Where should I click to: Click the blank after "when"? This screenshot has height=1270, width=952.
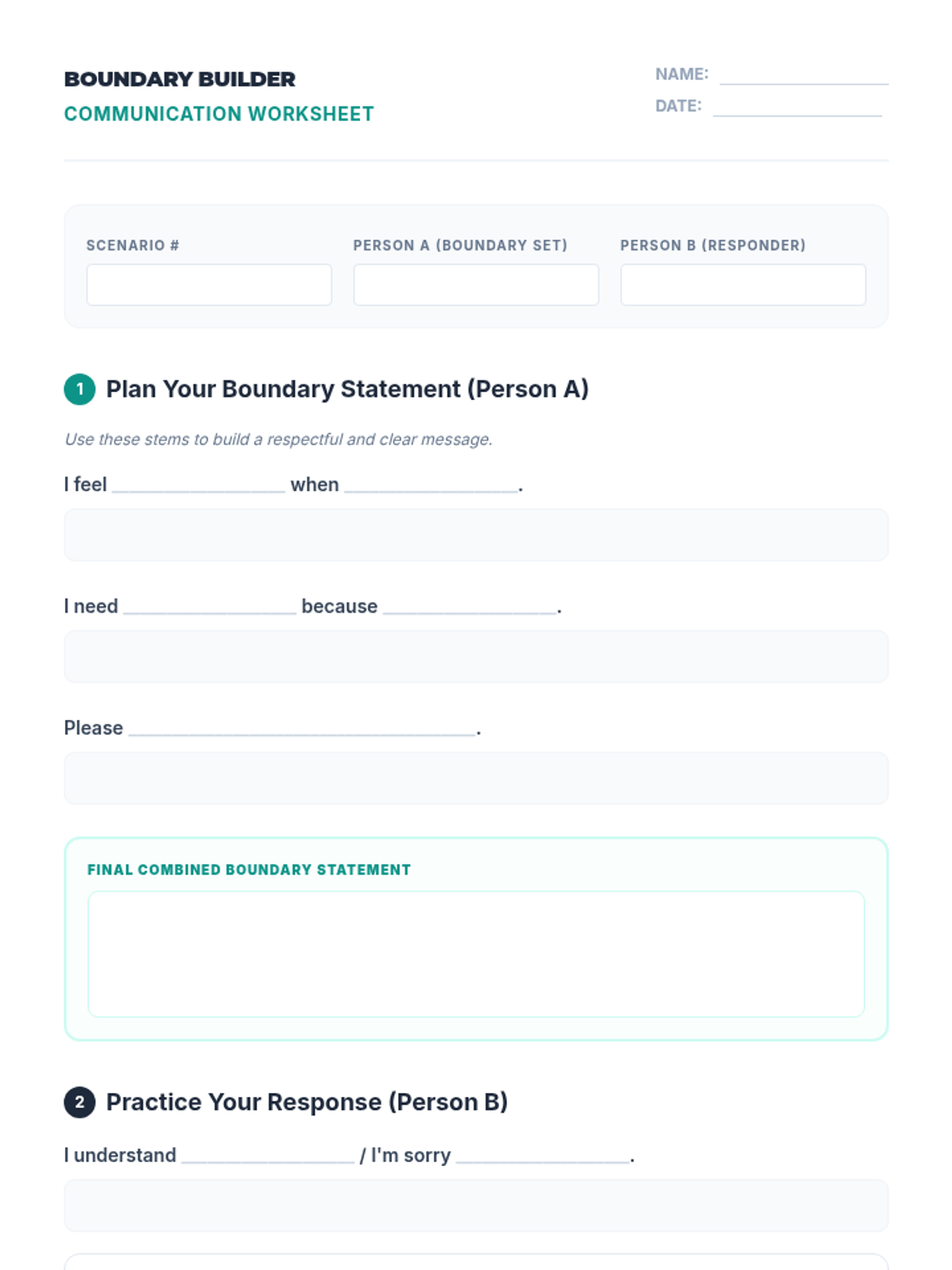[x=431, y=486]
